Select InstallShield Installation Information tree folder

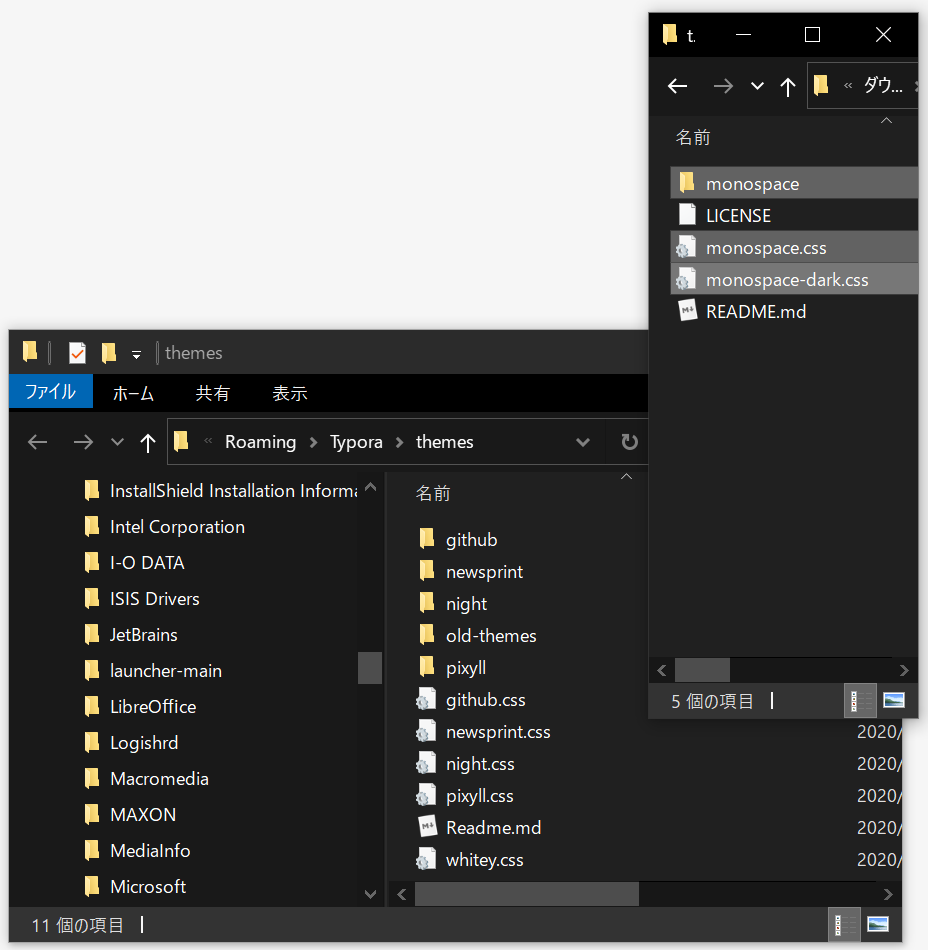click(221, 491)
